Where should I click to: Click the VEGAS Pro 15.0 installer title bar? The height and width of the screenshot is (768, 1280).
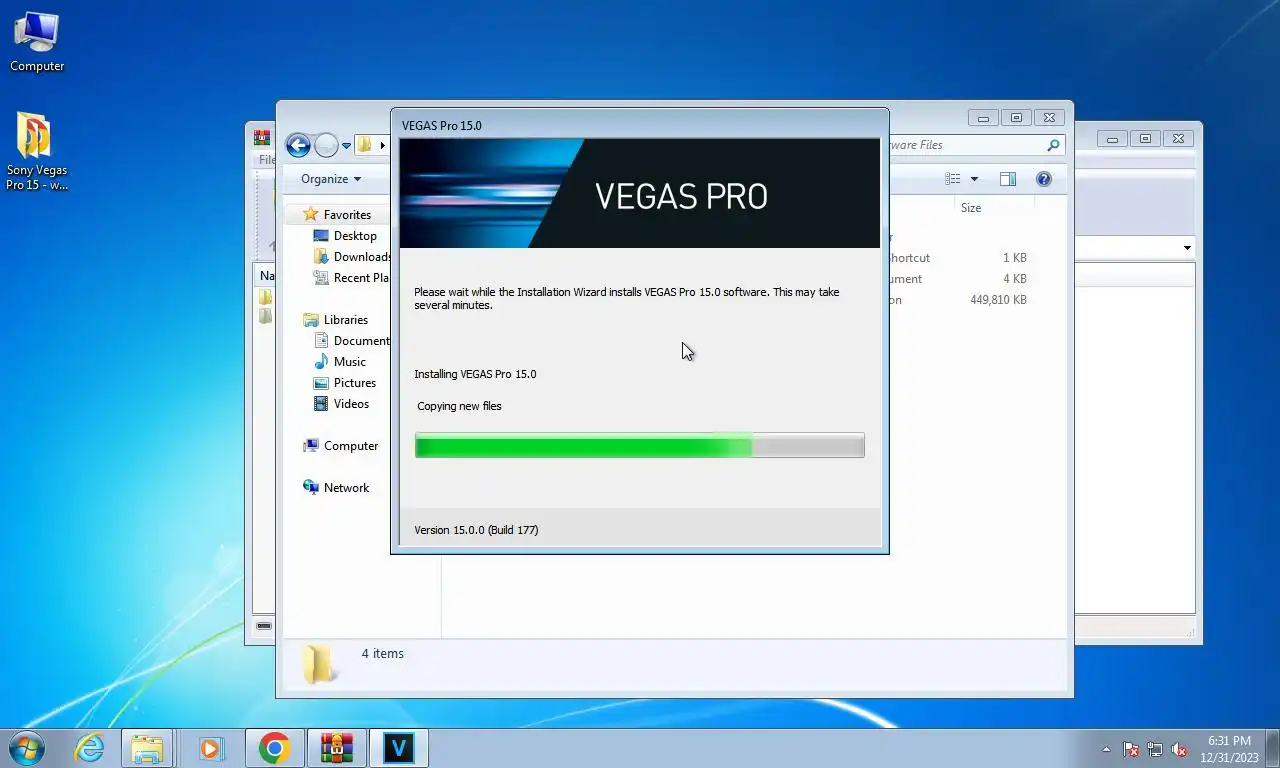pyautogui.click(x=639, y=125)
